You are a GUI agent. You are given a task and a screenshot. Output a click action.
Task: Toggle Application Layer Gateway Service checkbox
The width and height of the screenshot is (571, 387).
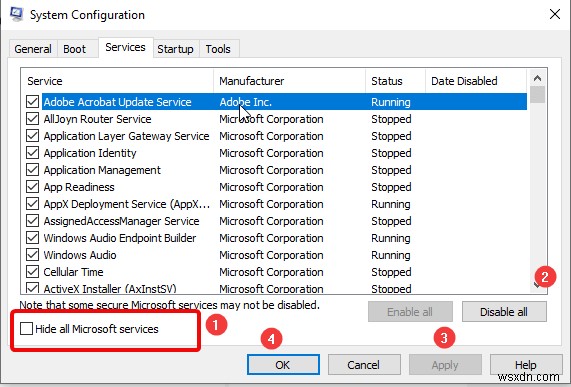coord(32,136)
